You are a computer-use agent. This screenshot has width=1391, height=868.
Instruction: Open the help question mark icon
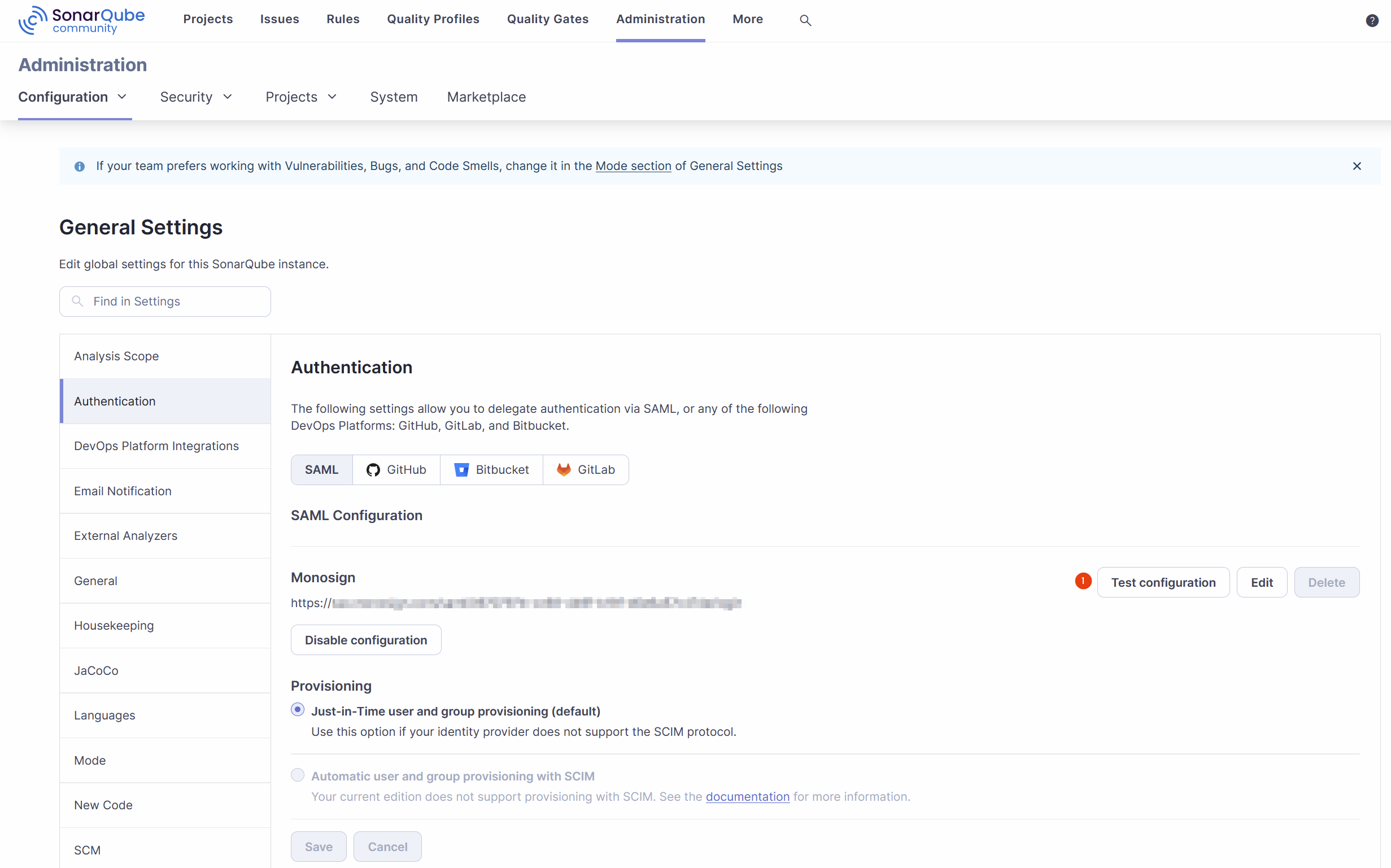tap(1371, 20)
